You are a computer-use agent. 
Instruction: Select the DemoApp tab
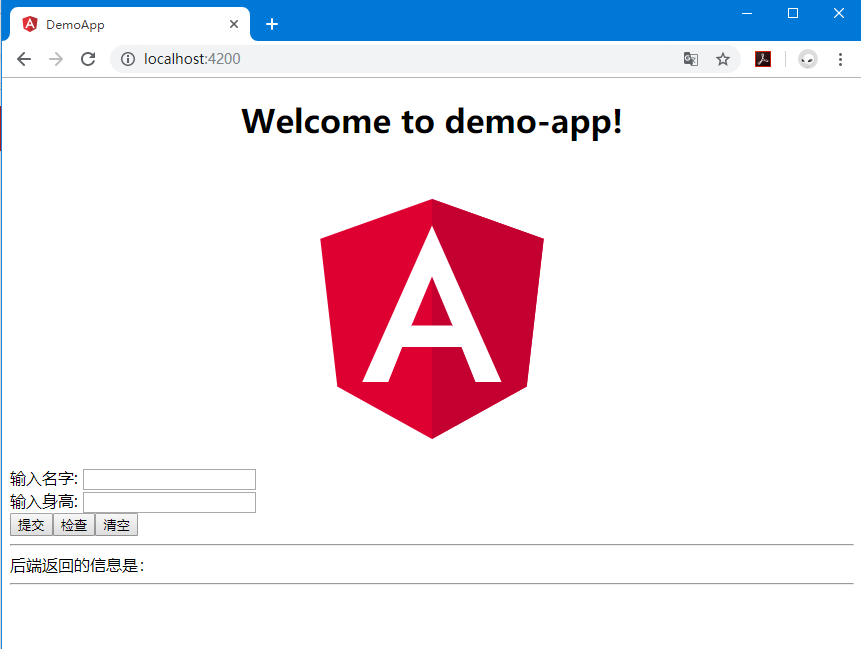pyautogui.click(x=130, y=24)
